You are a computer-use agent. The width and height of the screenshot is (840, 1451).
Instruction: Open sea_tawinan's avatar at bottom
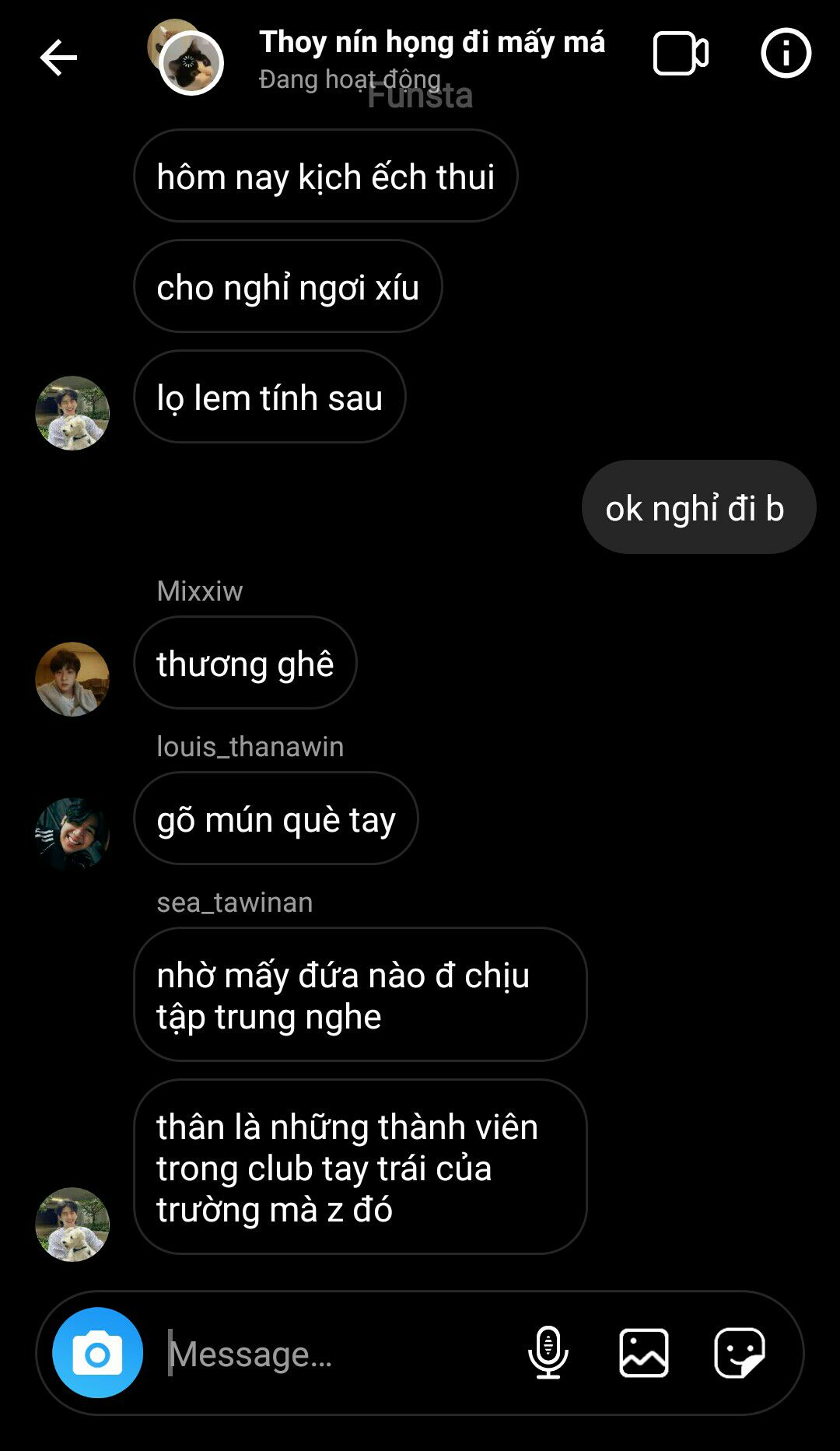[72, 1225]
